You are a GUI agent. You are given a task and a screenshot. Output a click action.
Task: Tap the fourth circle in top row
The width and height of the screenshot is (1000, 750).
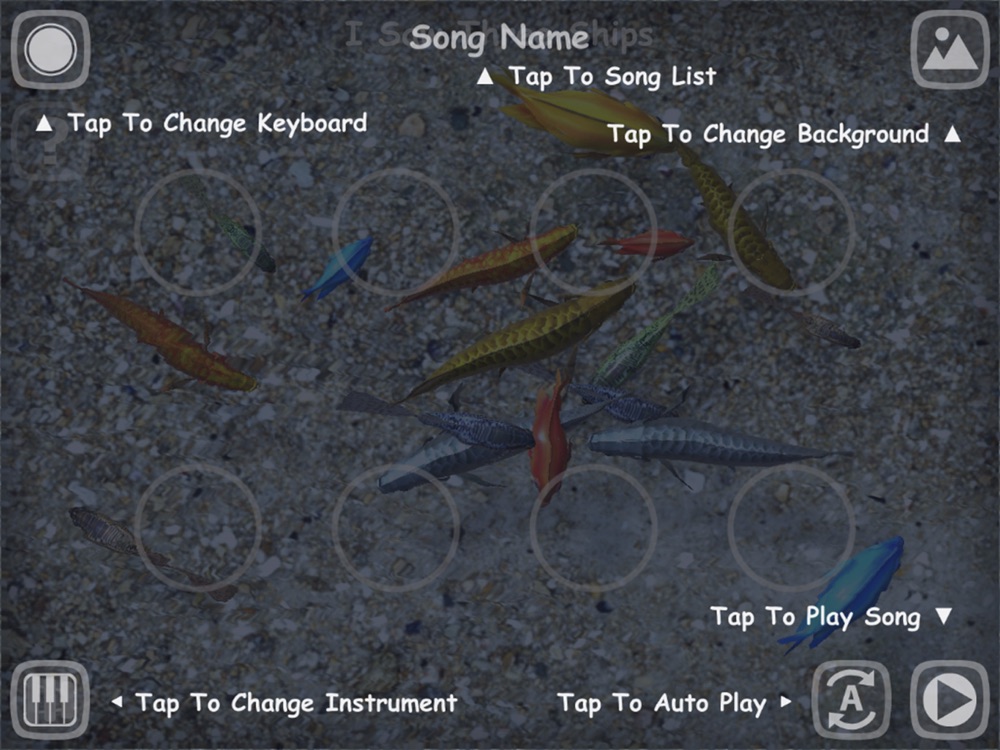[x=791, y=232]
